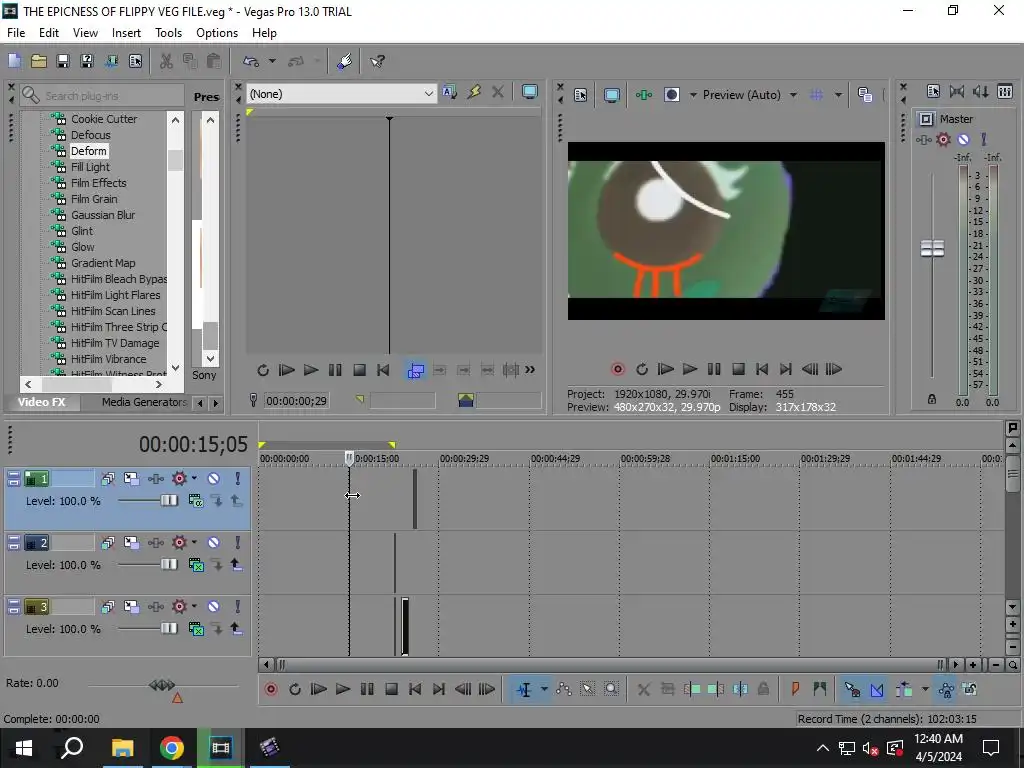Click the playback Rate slider handle
The height and width of the screenshot is (768, 1024).
tap(162, 685)
